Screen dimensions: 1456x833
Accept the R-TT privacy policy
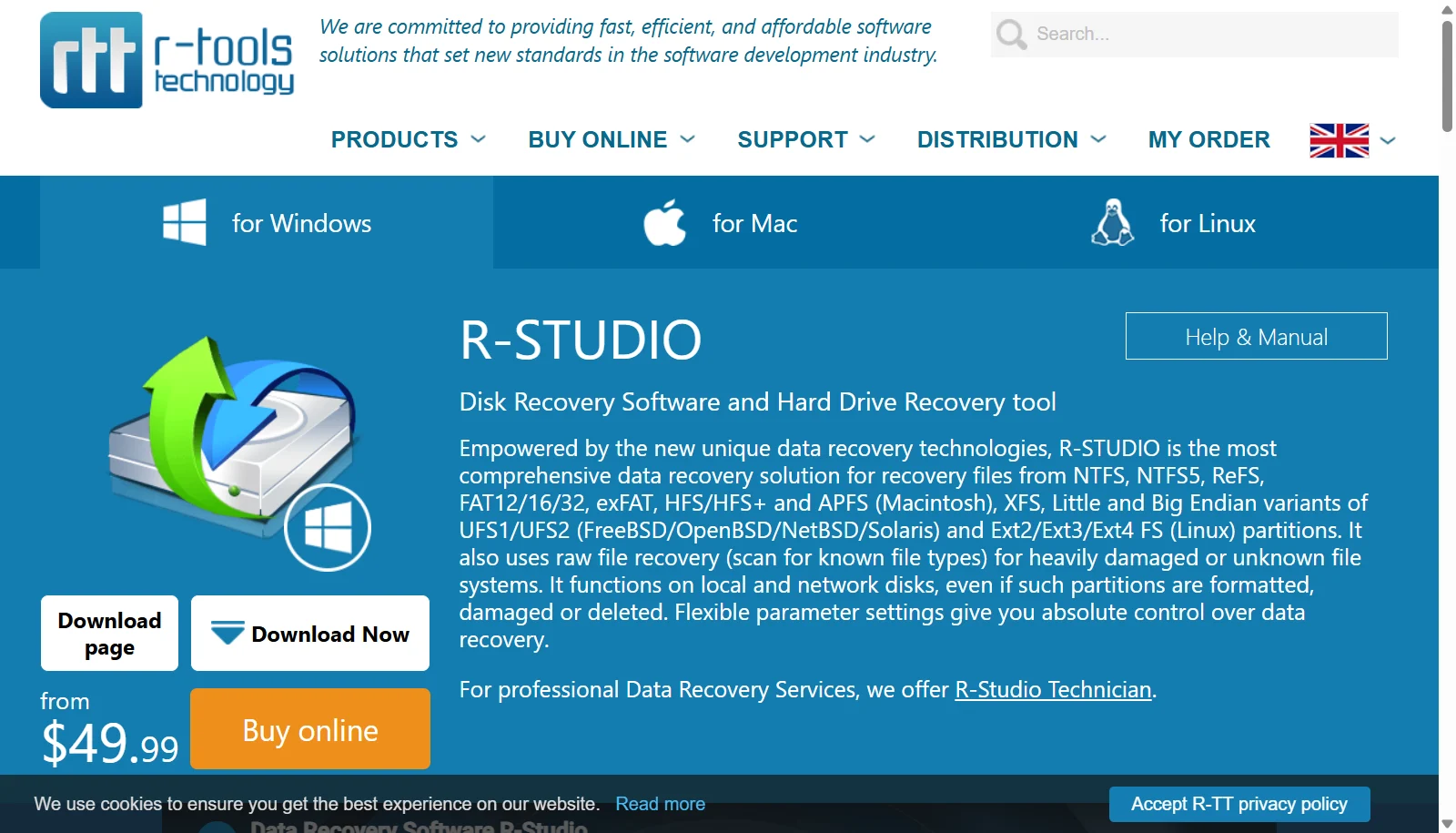point(1239,804)
